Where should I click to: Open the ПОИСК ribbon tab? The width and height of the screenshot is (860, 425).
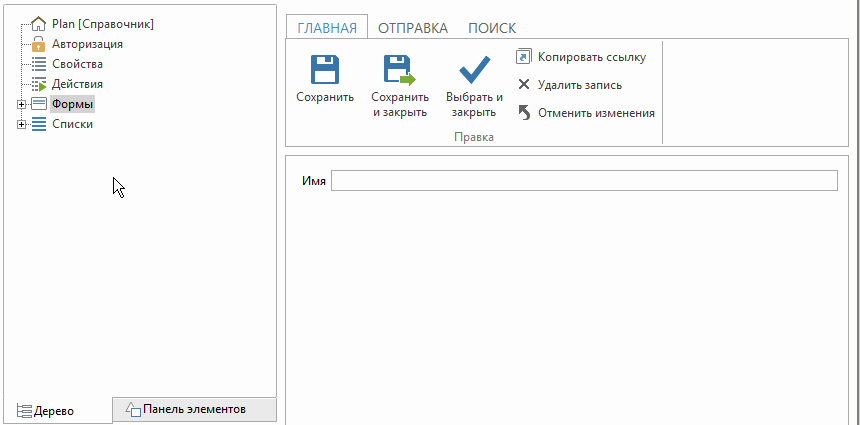point(491,28)
